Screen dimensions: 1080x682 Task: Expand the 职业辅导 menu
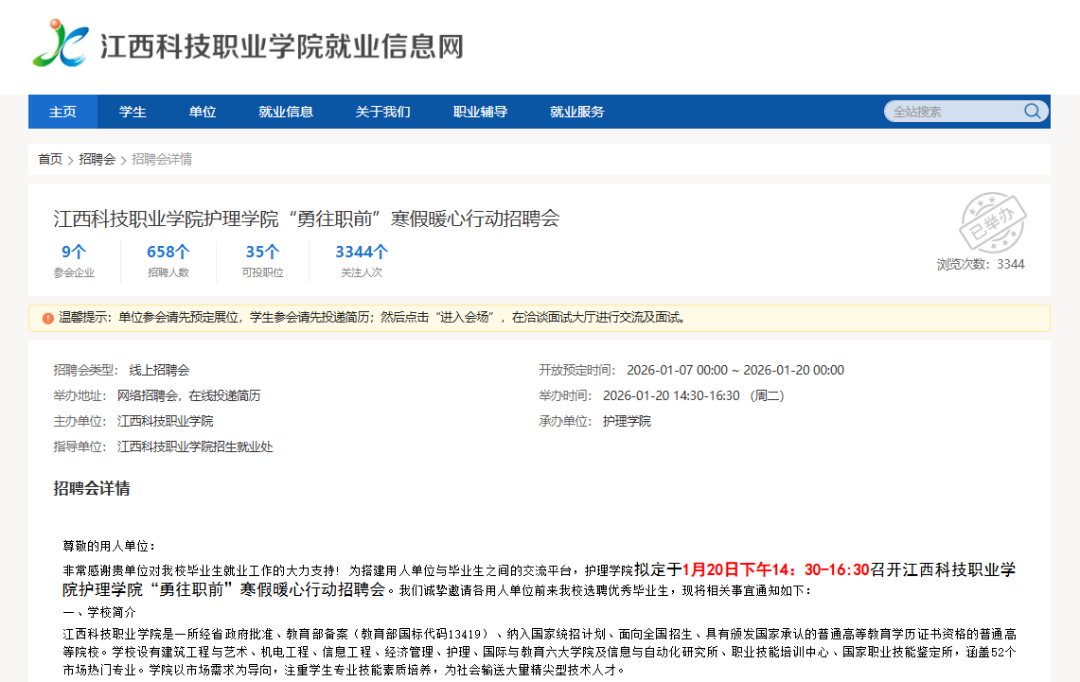(x=480, y=112)
